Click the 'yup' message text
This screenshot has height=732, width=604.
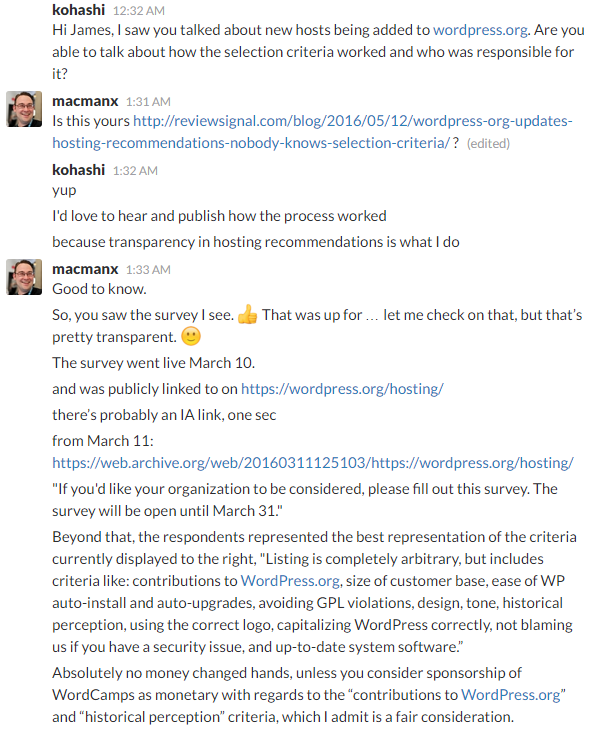[x=64, y=191]
